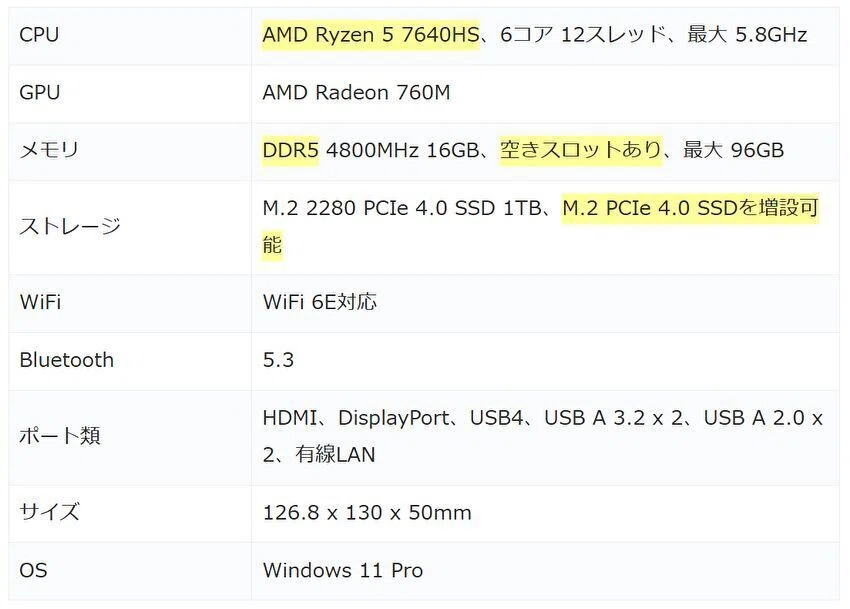Click the Bluetooth 5.3 value
The image size is (850, 609).
(x=278, y=361)
